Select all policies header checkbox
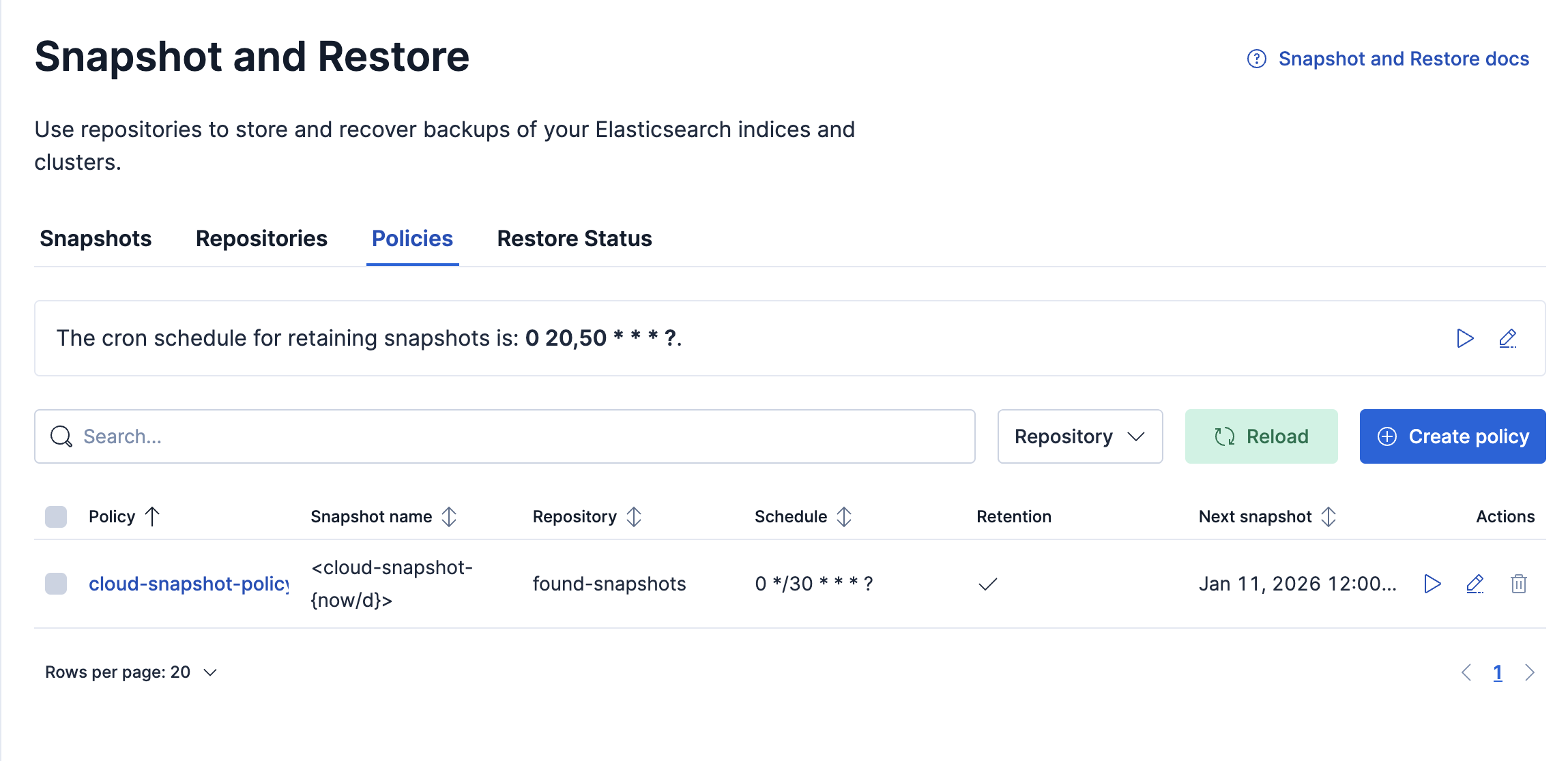Image resolution: width=1568 pixels, height=761 pixels. click(x=56, y=517)
